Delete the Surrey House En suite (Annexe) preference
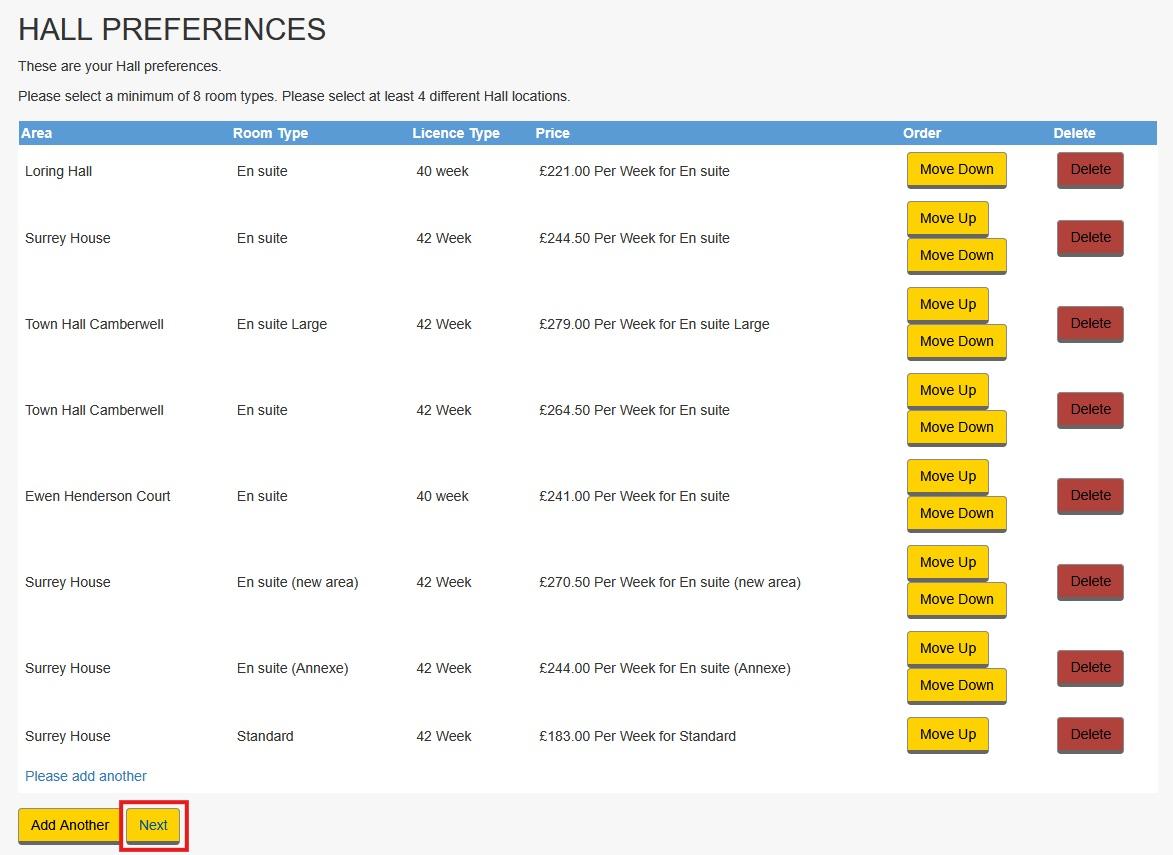Screen dimensions: 1173x855 [x=1090, y=667]
